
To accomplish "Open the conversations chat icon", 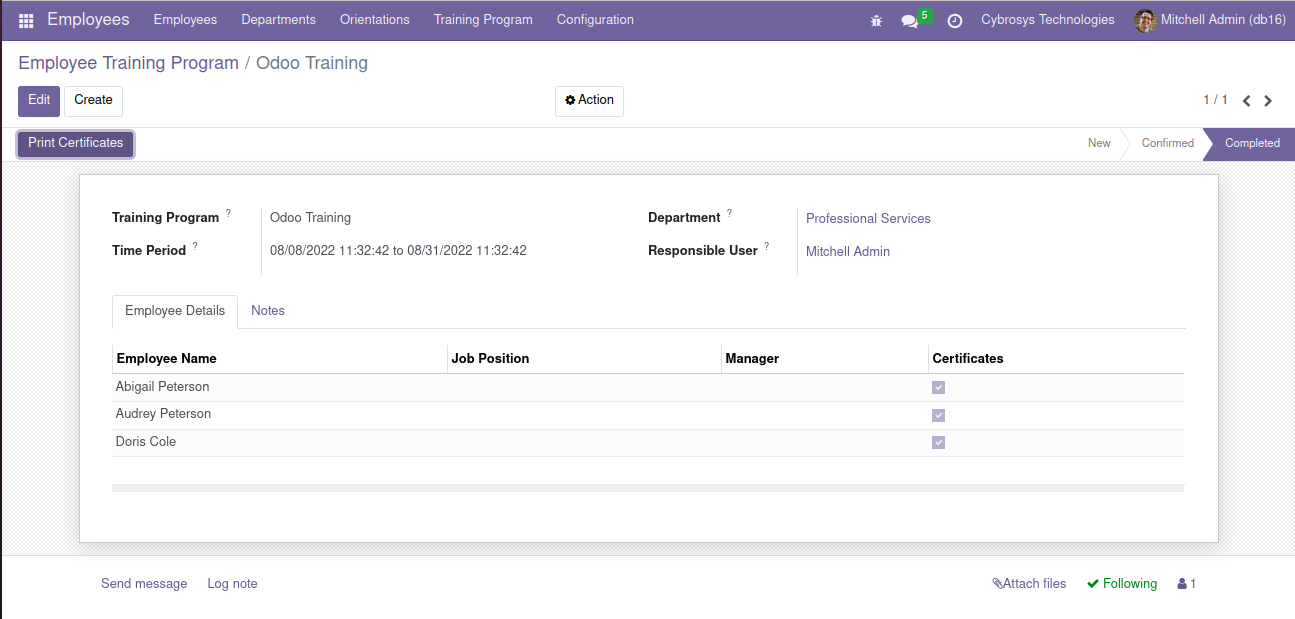I will (909, 20).
